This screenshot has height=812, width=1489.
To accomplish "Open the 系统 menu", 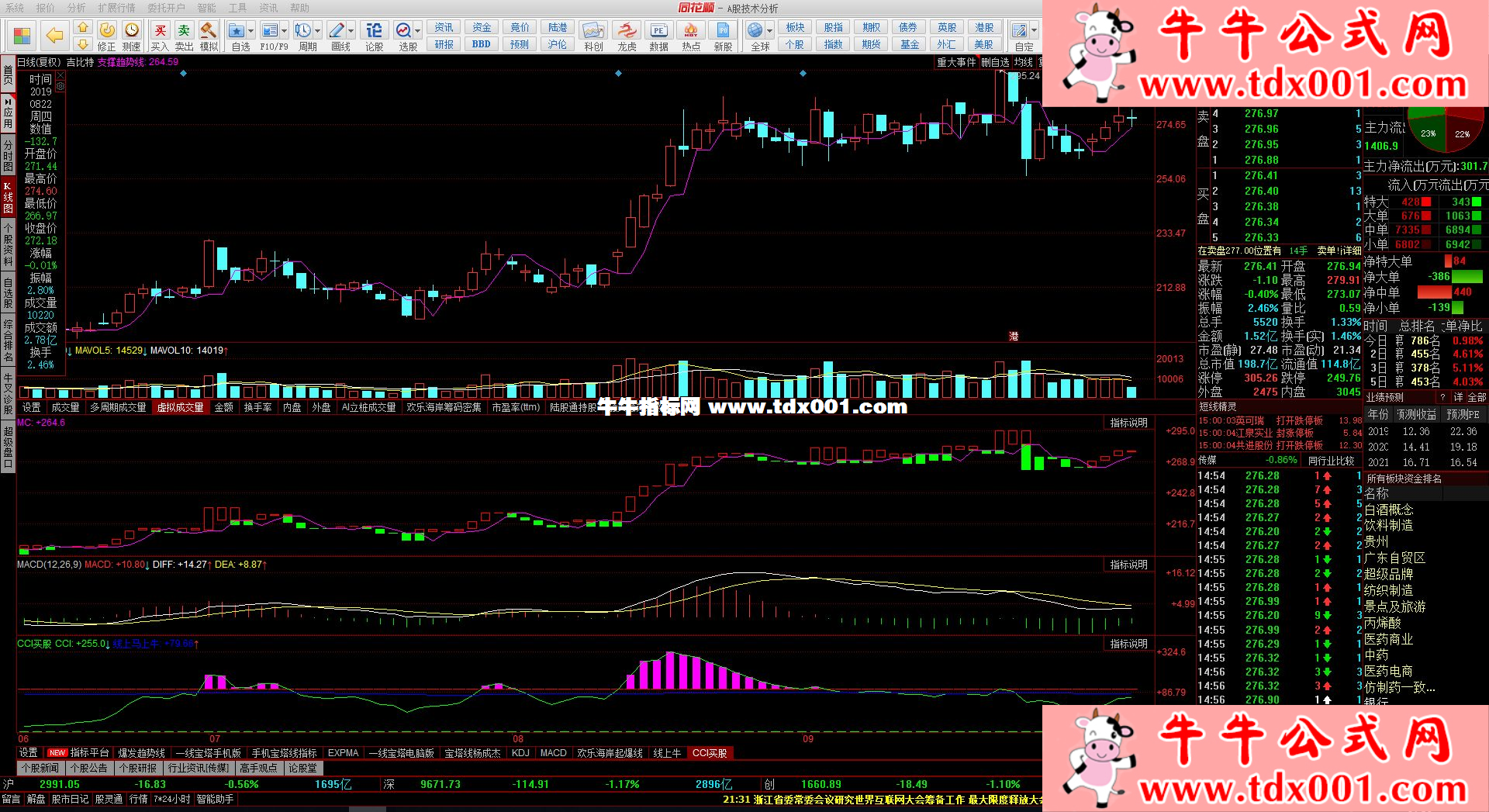I will (15, 8).
